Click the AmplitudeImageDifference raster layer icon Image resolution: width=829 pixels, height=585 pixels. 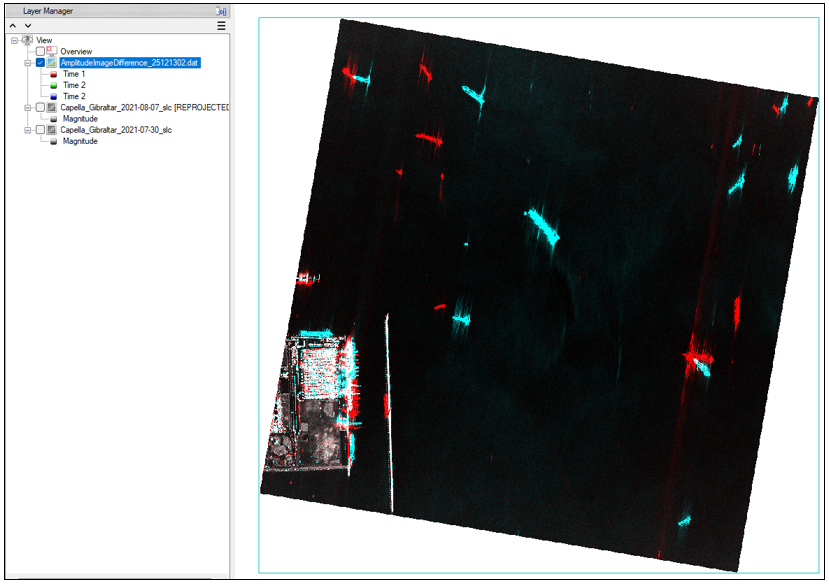click(51, 62)
